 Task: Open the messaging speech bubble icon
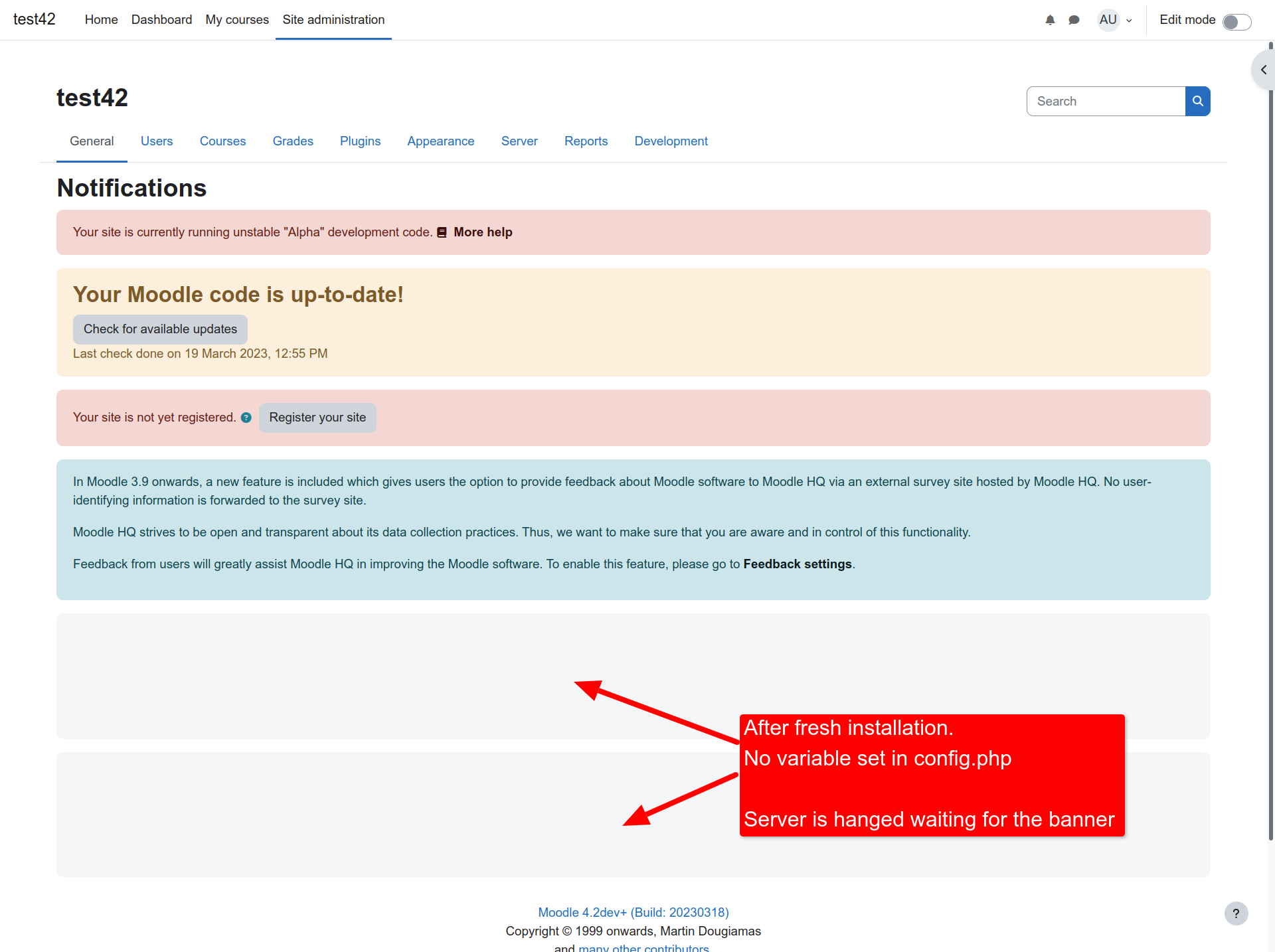(1074, 20)
